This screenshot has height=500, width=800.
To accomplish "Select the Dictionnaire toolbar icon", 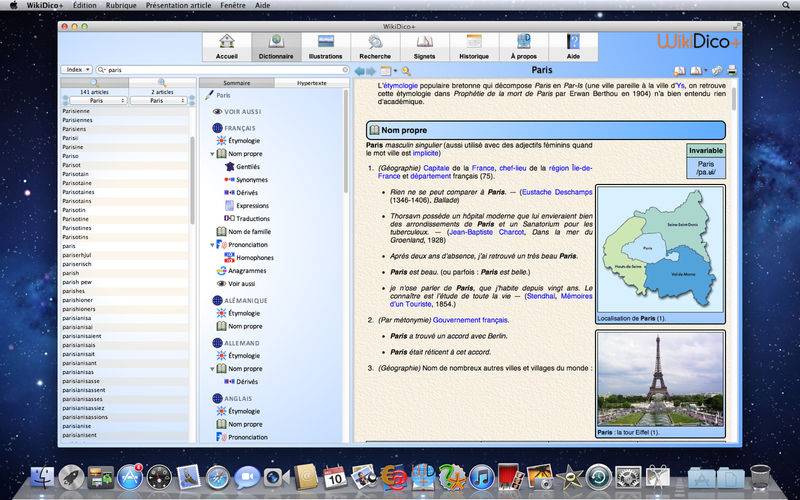I will tap(276, 47).
